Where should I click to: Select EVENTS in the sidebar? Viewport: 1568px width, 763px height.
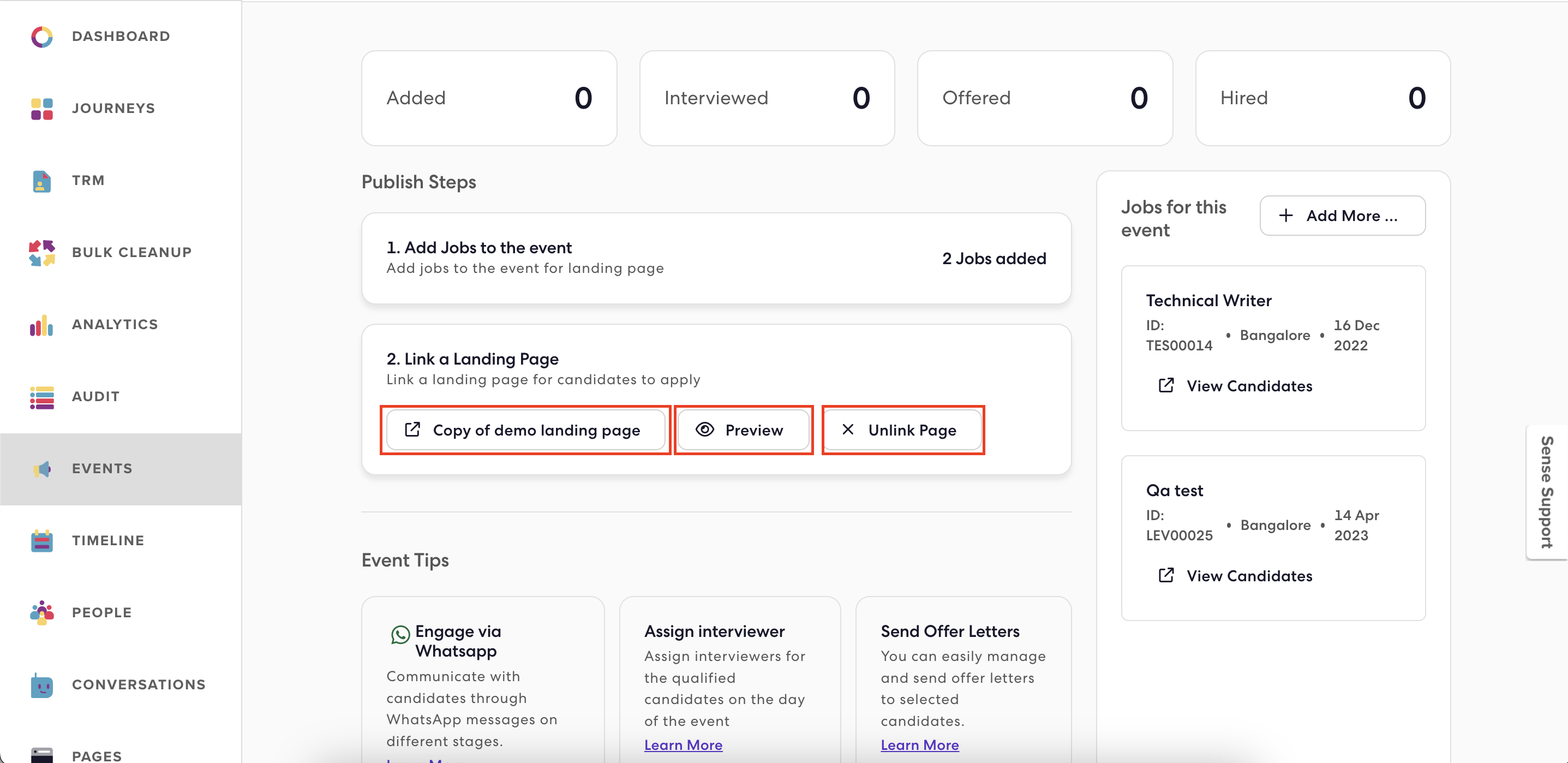[x=121, y=469]
